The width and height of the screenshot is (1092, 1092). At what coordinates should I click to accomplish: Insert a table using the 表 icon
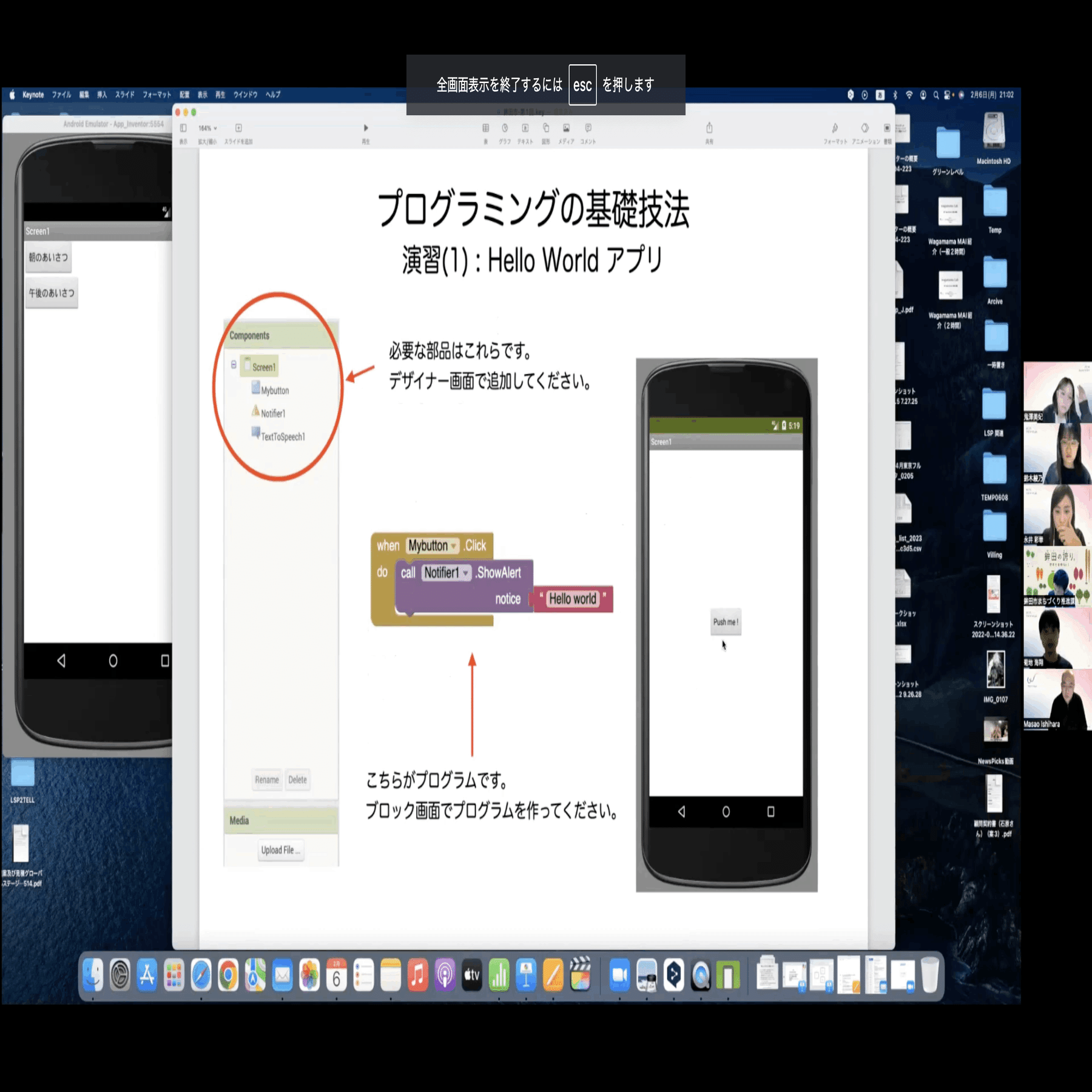click(x=485, y=129)
